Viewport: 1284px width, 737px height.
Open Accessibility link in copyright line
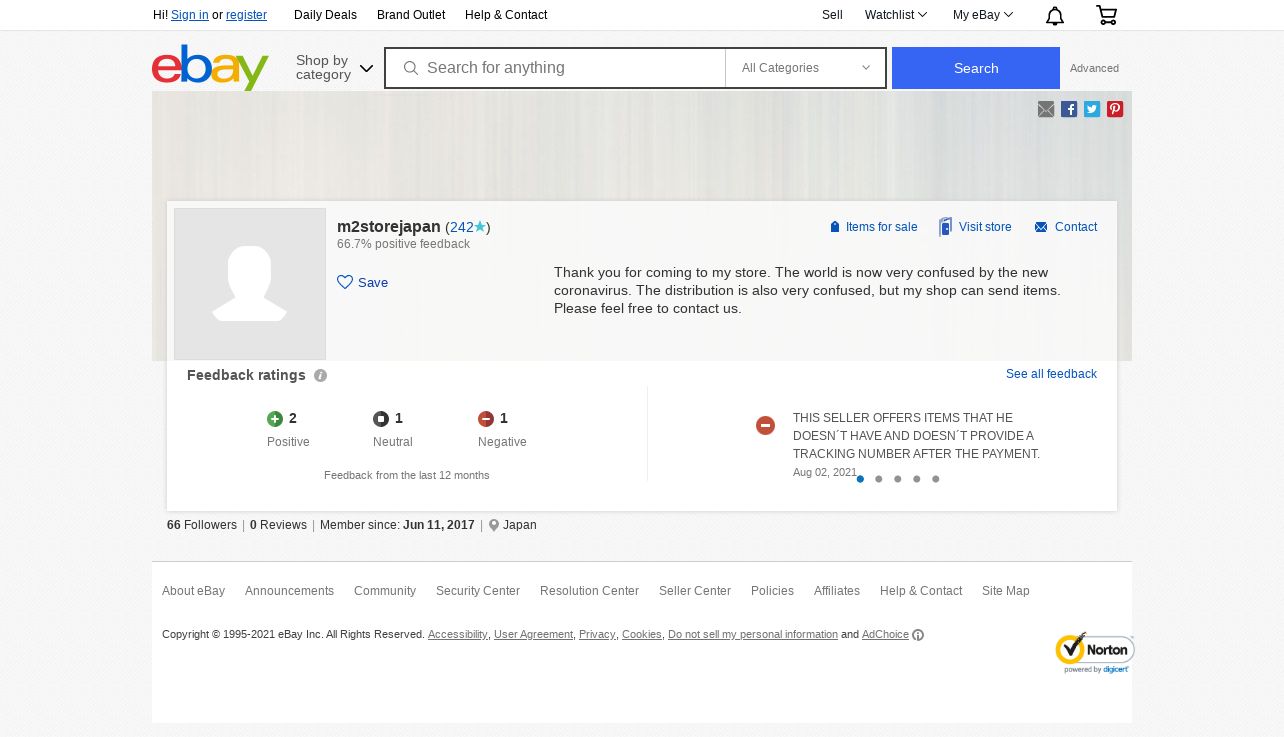pos(458,635)
